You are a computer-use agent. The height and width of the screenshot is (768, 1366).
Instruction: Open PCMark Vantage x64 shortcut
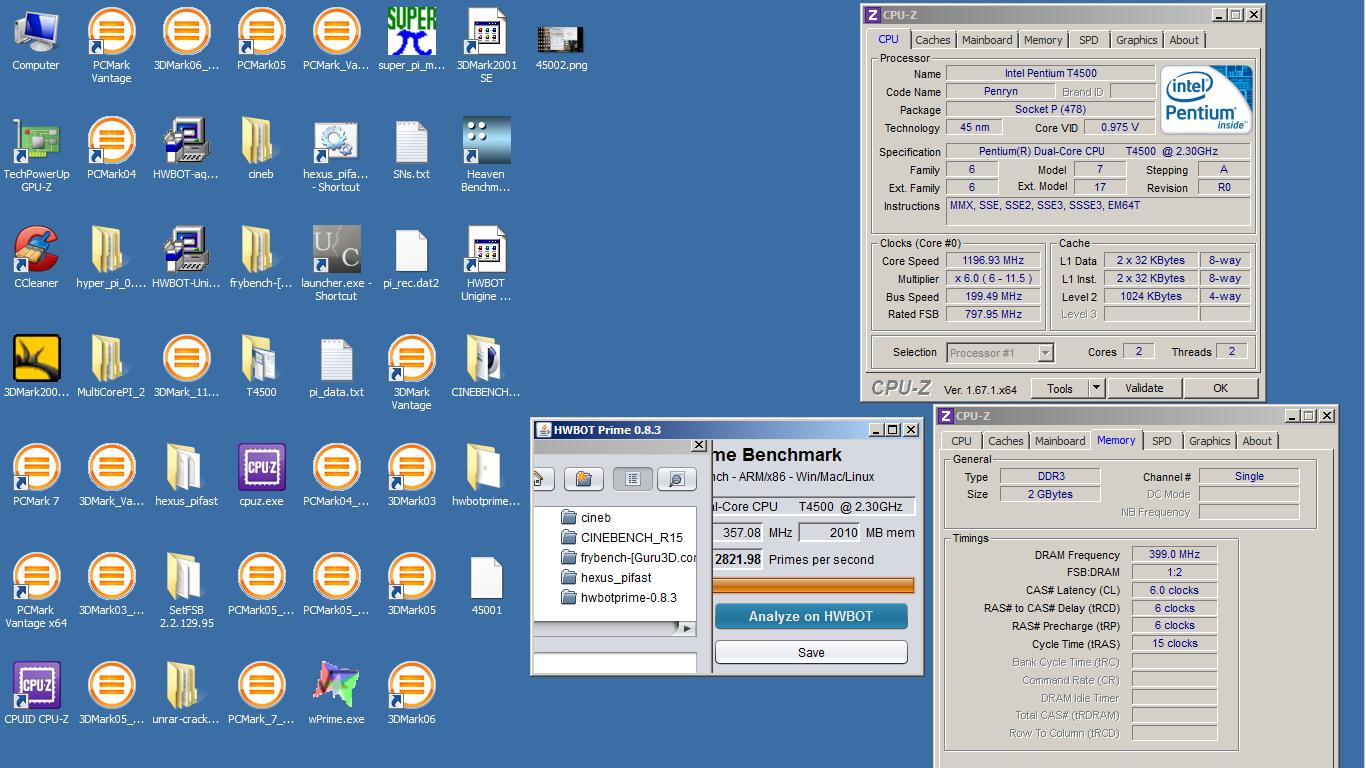(36, 591)
